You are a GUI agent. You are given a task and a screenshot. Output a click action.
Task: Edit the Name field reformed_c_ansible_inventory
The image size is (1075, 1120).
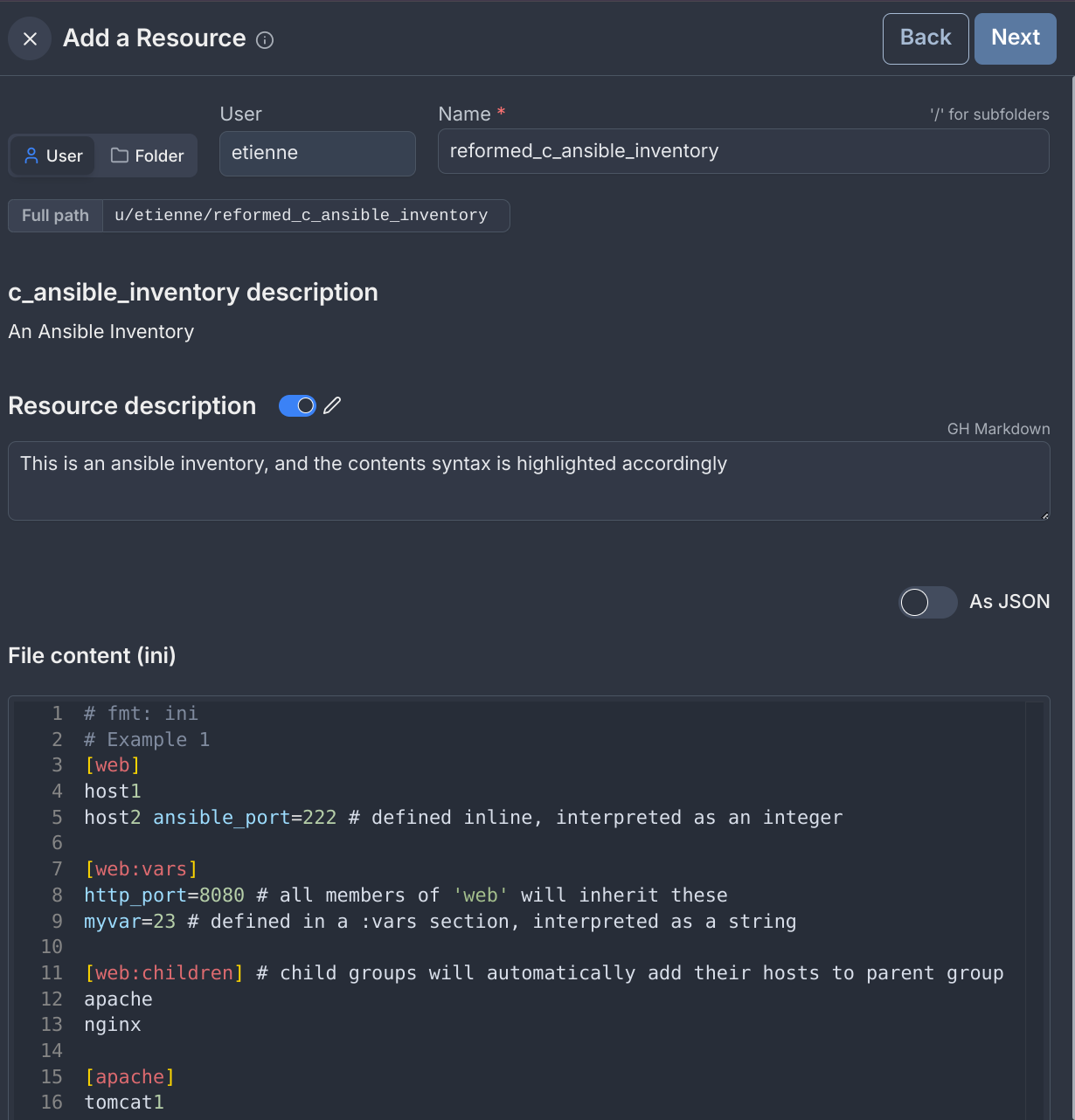tap(743, 151)
